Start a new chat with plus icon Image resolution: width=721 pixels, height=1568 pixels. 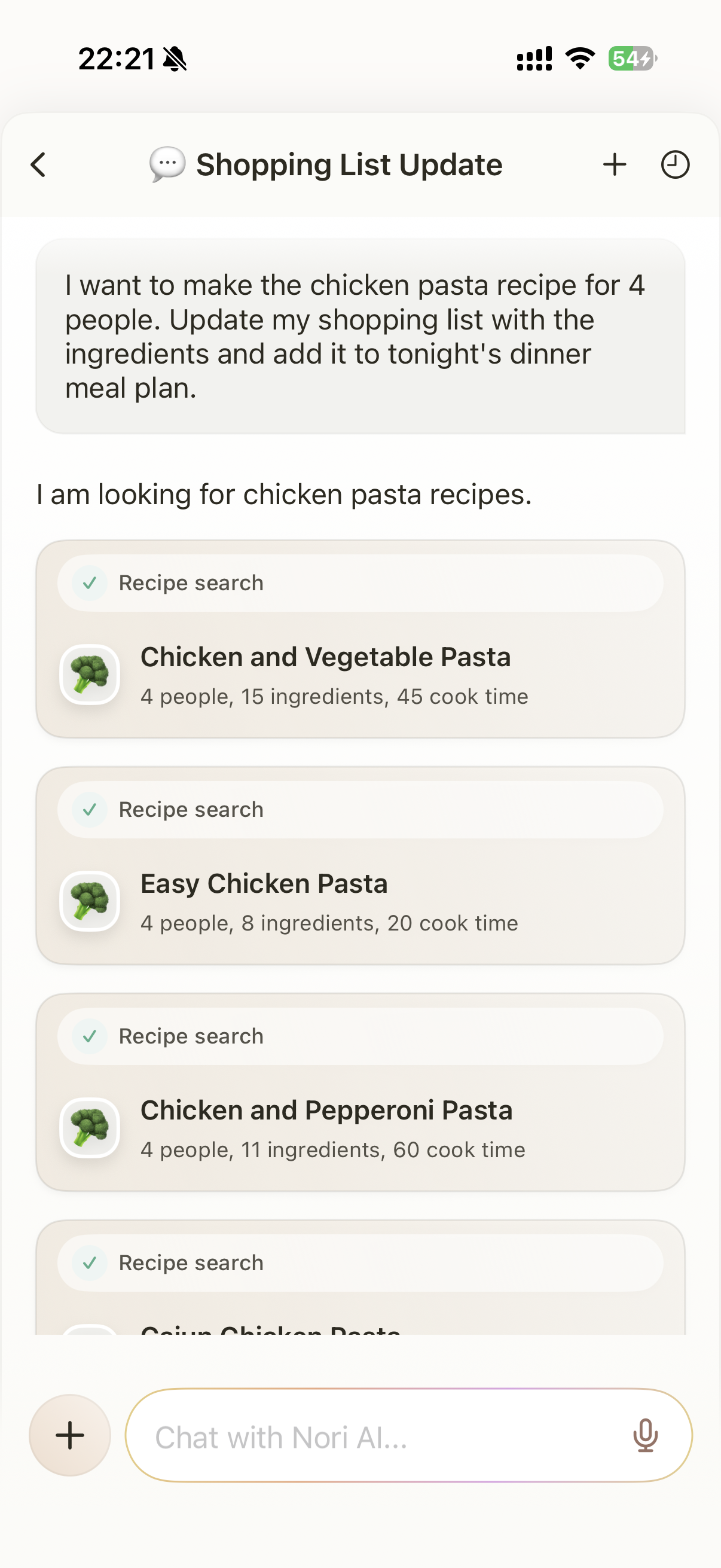[615, 164]
